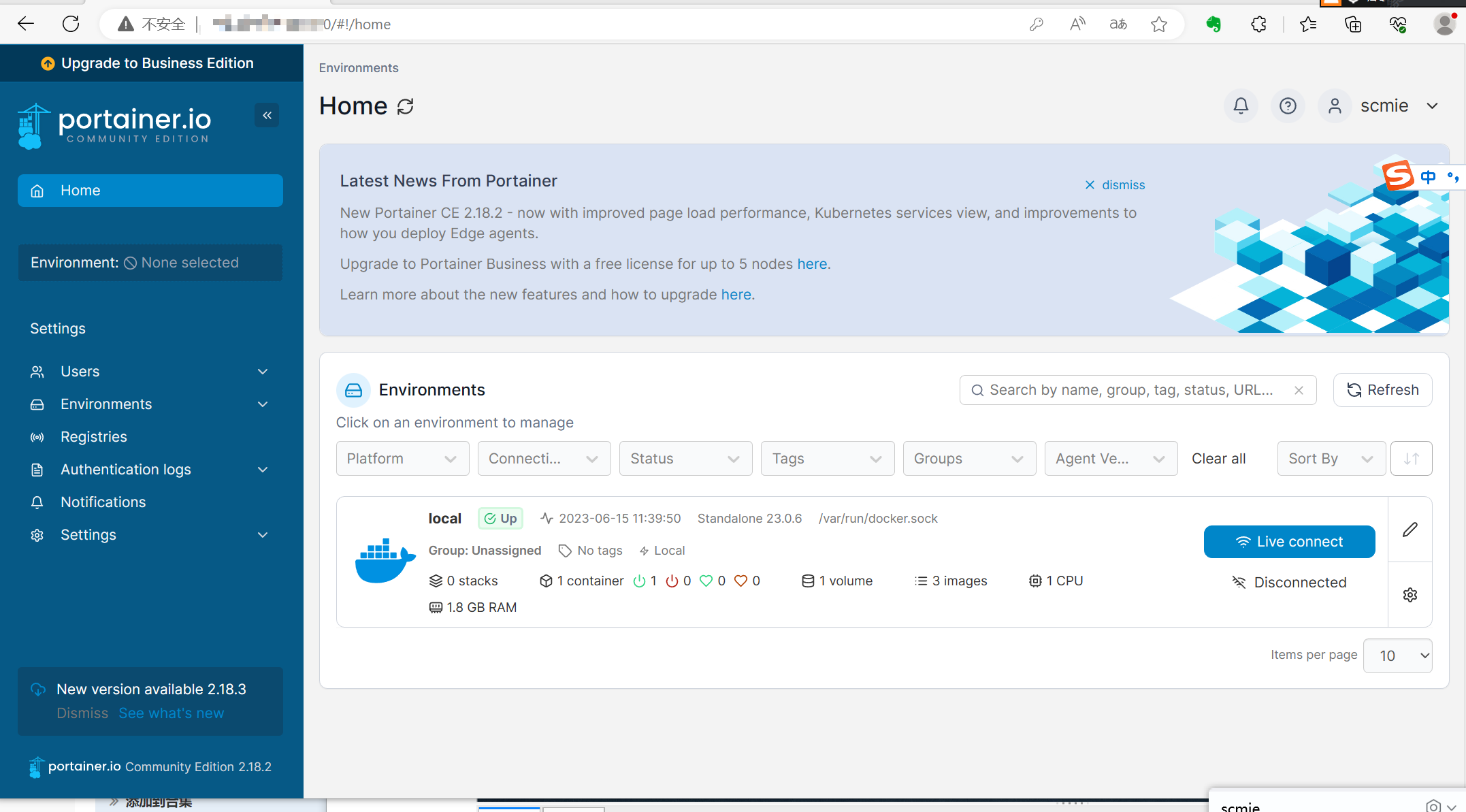
Task: Follow the free license 'here' link
Action: tap(812, 264)
